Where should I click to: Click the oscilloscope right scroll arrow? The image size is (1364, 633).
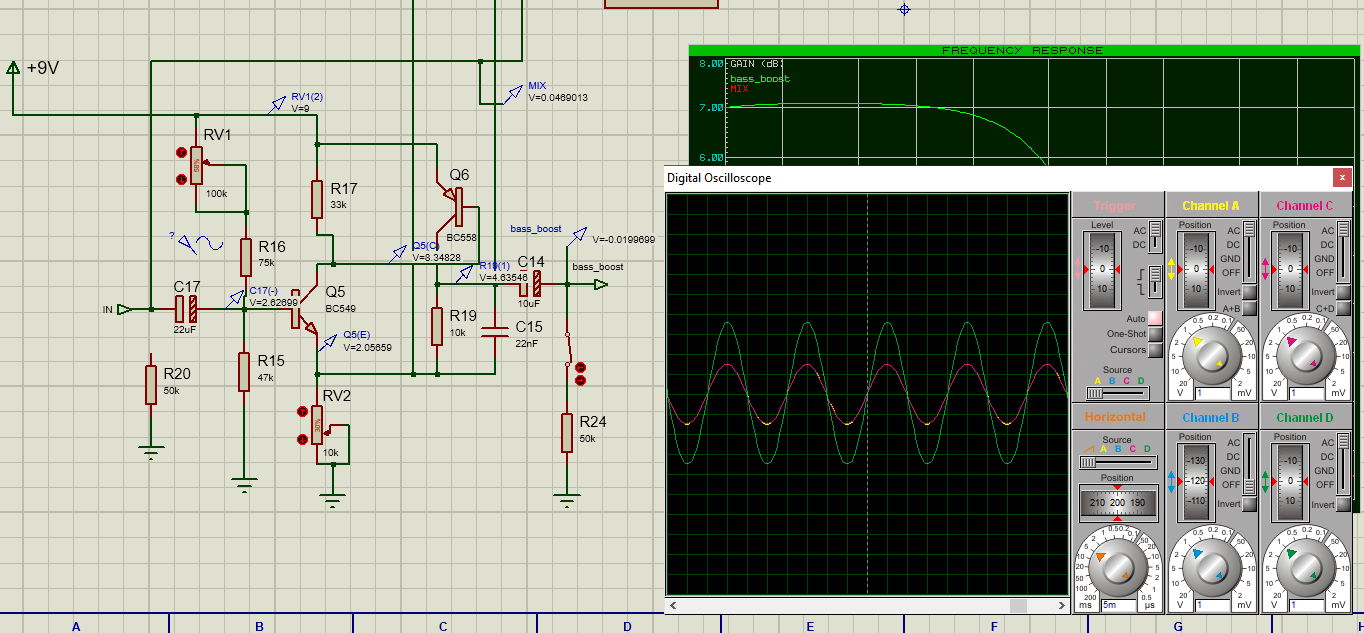(x=1063, y=606)
